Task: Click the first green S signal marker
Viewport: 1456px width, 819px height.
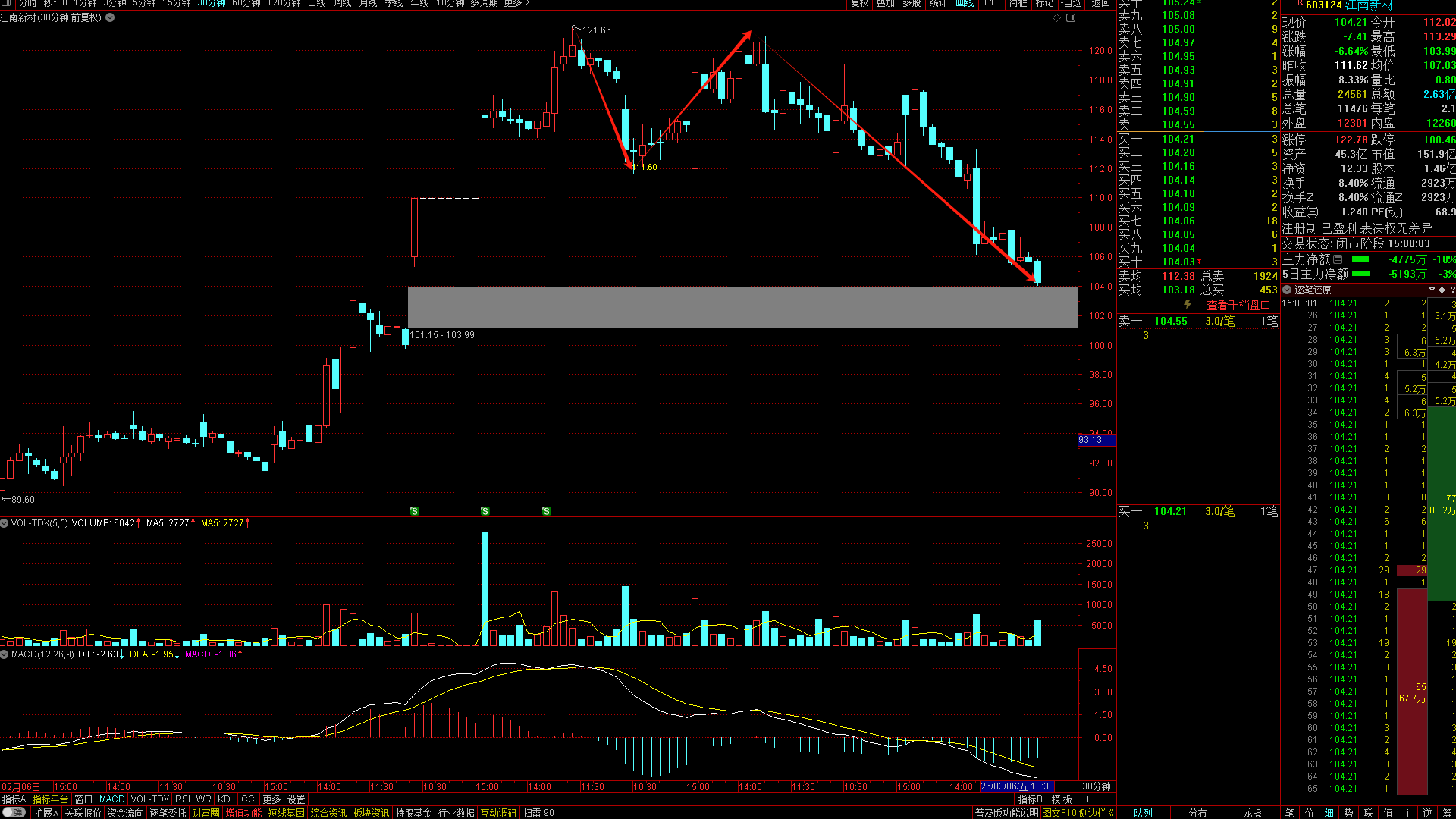Action: [x=414, y=511]
